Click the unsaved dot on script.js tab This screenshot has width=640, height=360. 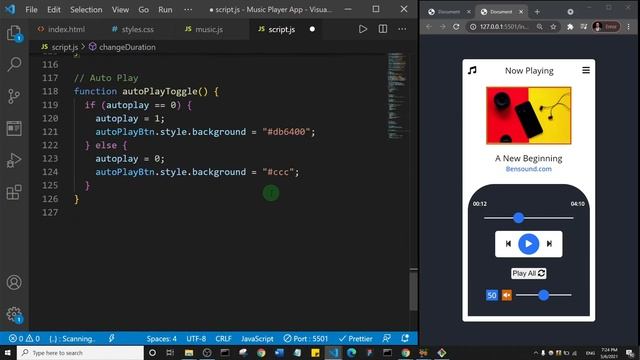(x=312, y=29)
